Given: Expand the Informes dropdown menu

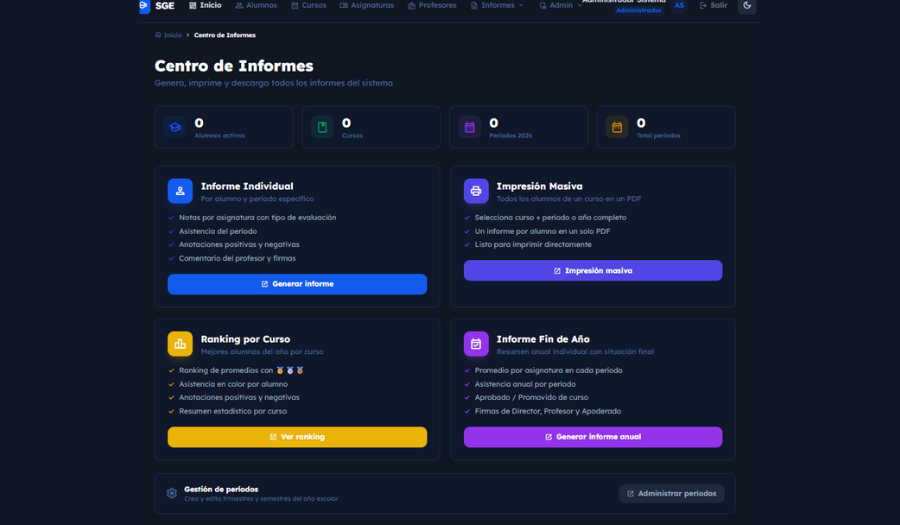Looking at the screenshot, I should [x=497, y=5].
